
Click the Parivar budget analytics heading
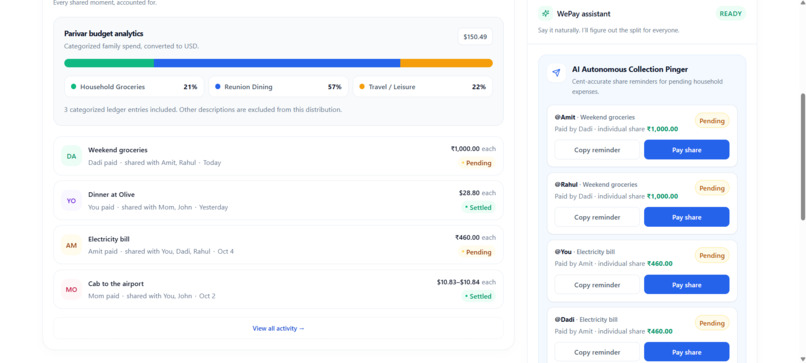tap(104, 33)
